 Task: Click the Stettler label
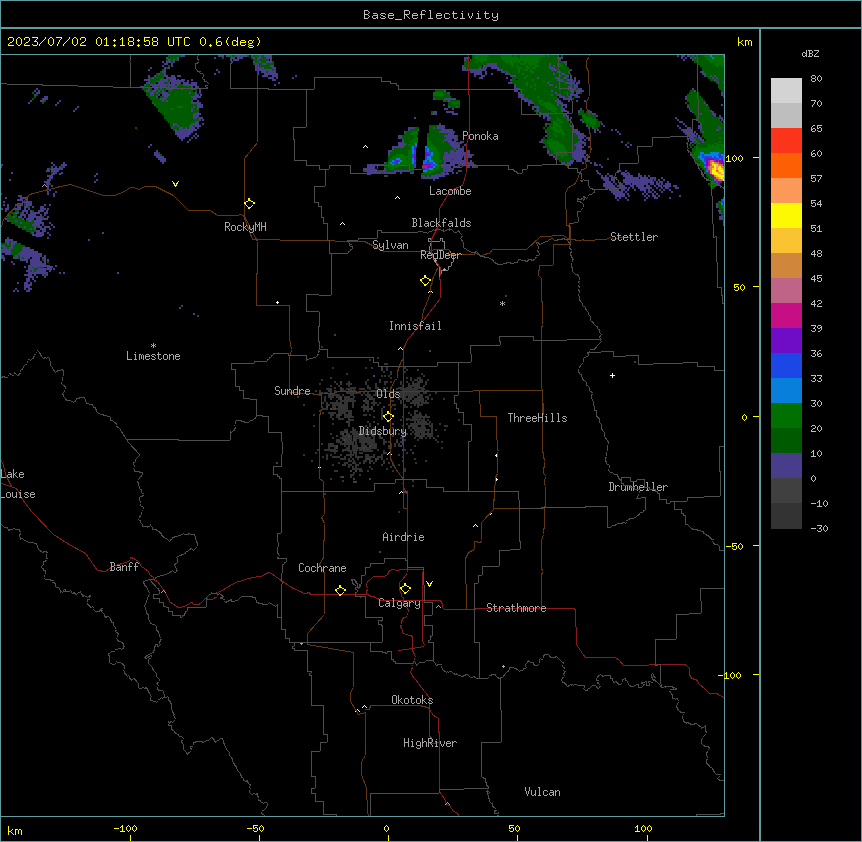coord(634,237)
